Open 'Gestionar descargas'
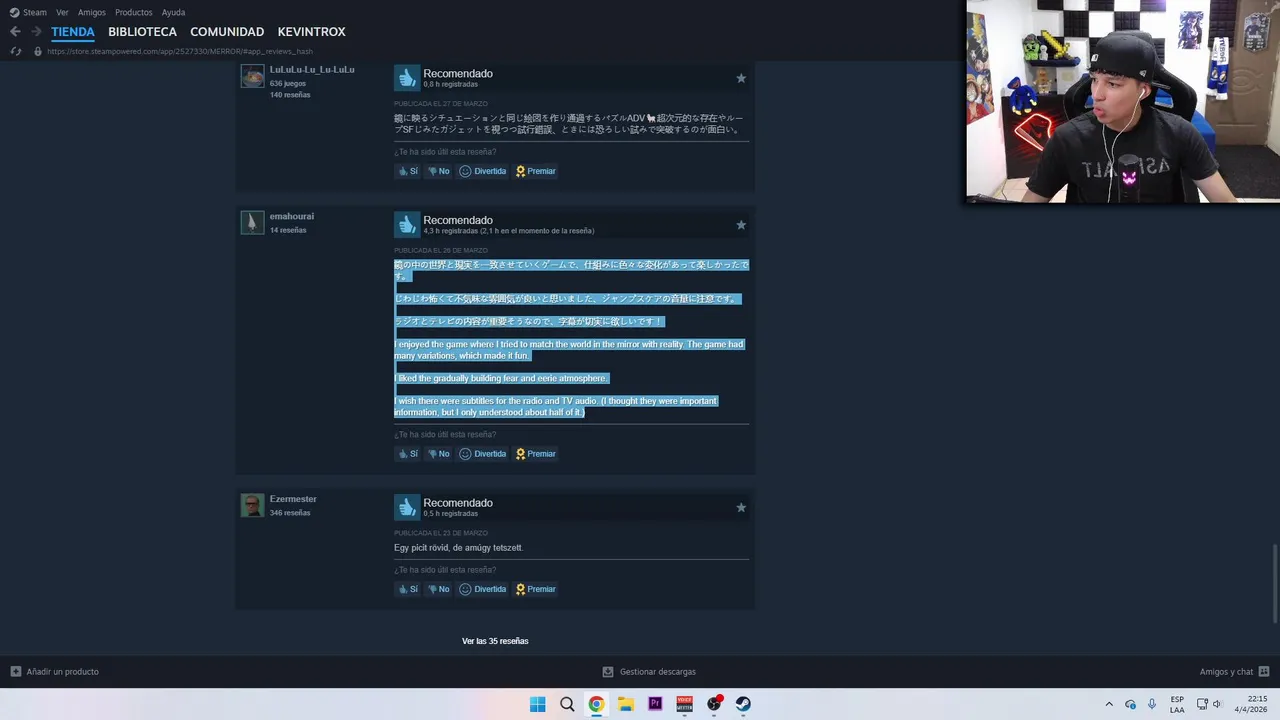1280x720 pixels. (649, 672)
